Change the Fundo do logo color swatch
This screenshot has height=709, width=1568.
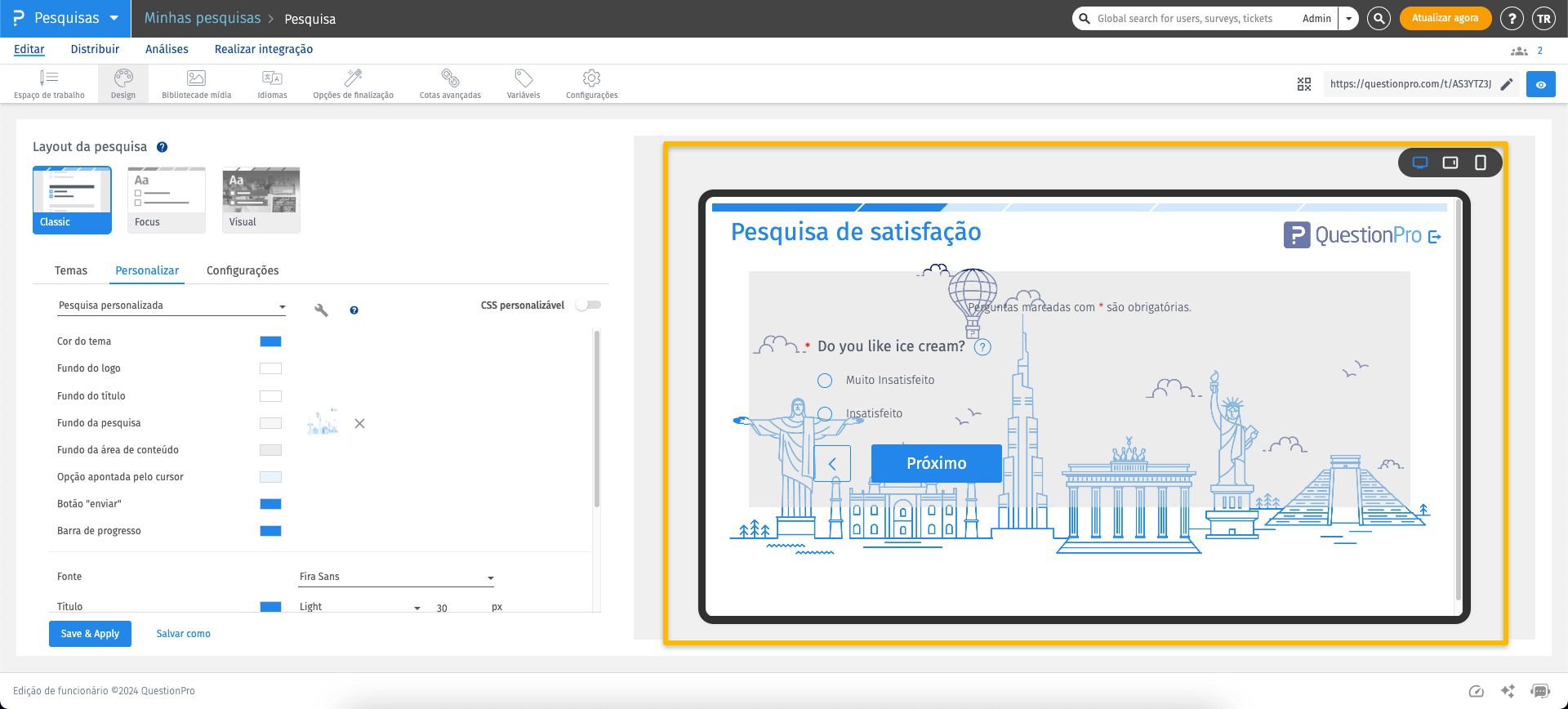[x=270, y=368]
